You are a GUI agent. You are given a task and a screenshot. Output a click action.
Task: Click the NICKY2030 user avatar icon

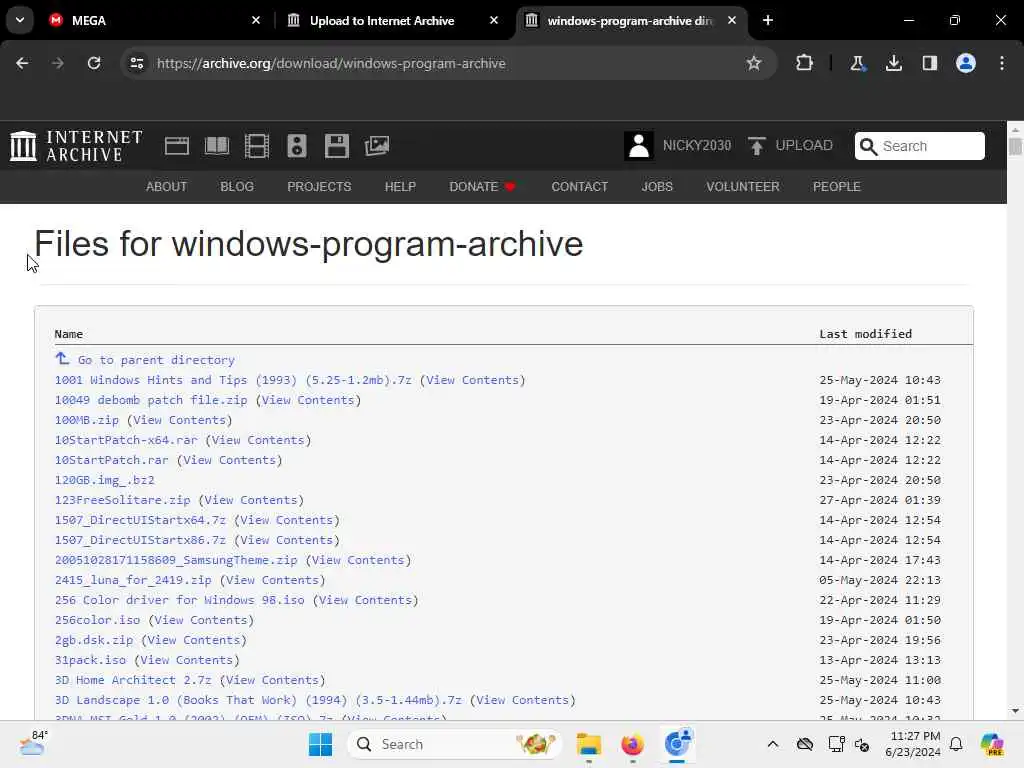coord(639,146)
